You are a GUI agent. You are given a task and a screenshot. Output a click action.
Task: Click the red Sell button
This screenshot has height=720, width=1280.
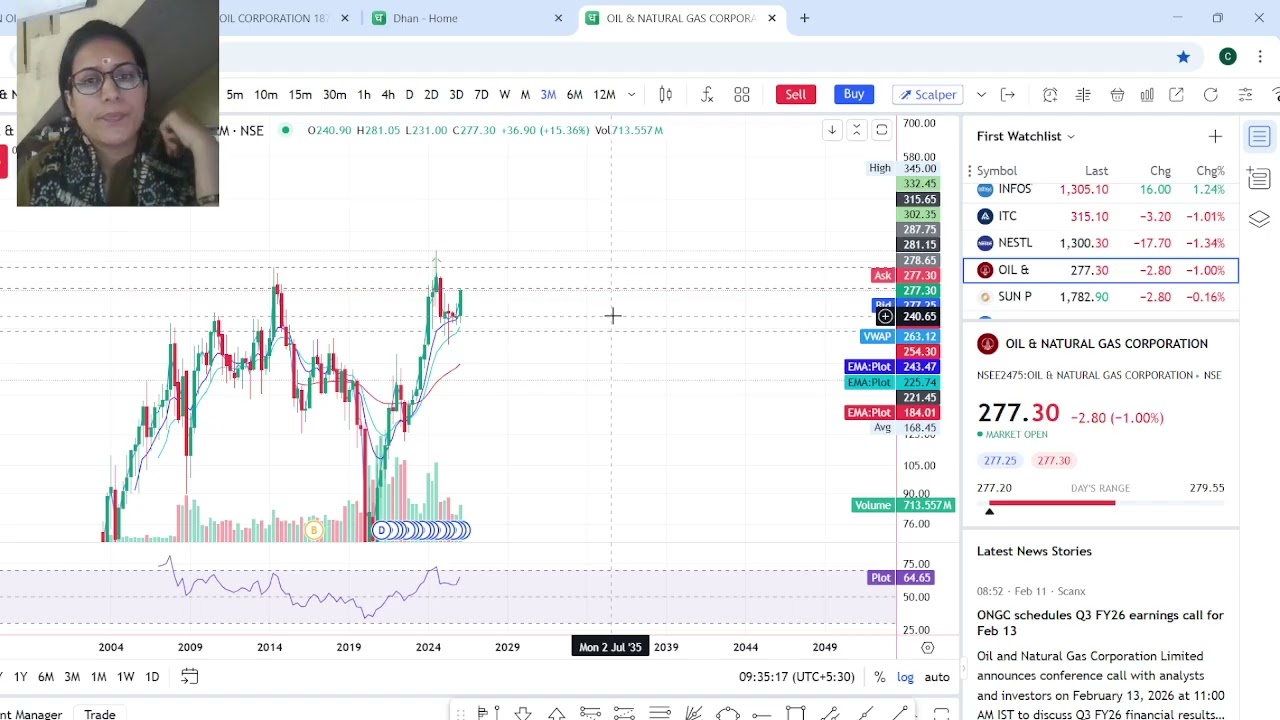point(795,94)
